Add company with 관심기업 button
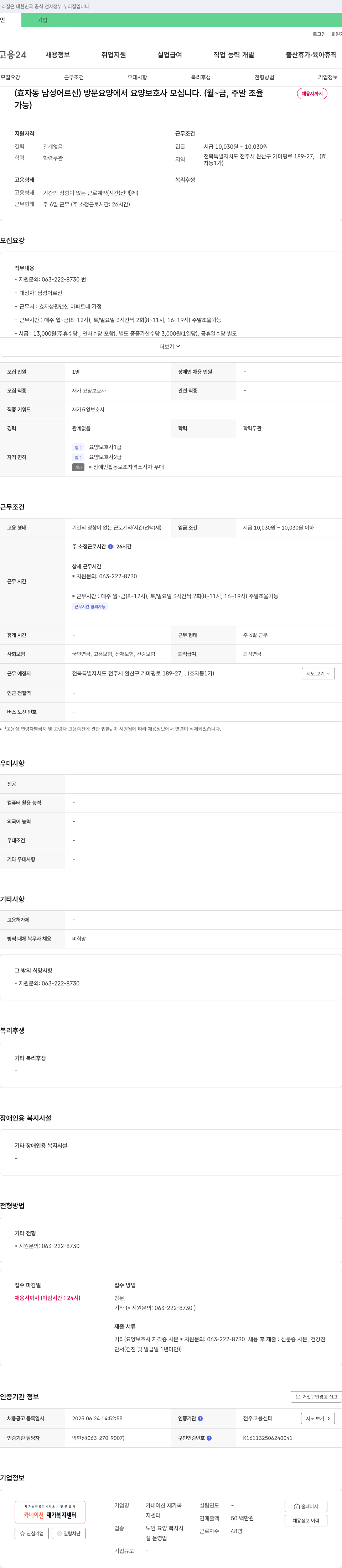Viewport: 342px width, 1568px height. coord(32,1533)
